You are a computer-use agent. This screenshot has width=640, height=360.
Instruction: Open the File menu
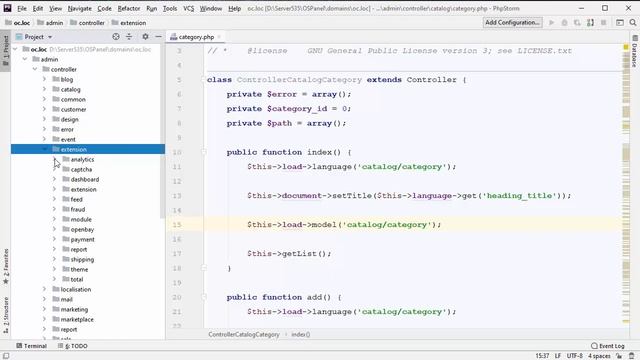(x=22, y=8)
